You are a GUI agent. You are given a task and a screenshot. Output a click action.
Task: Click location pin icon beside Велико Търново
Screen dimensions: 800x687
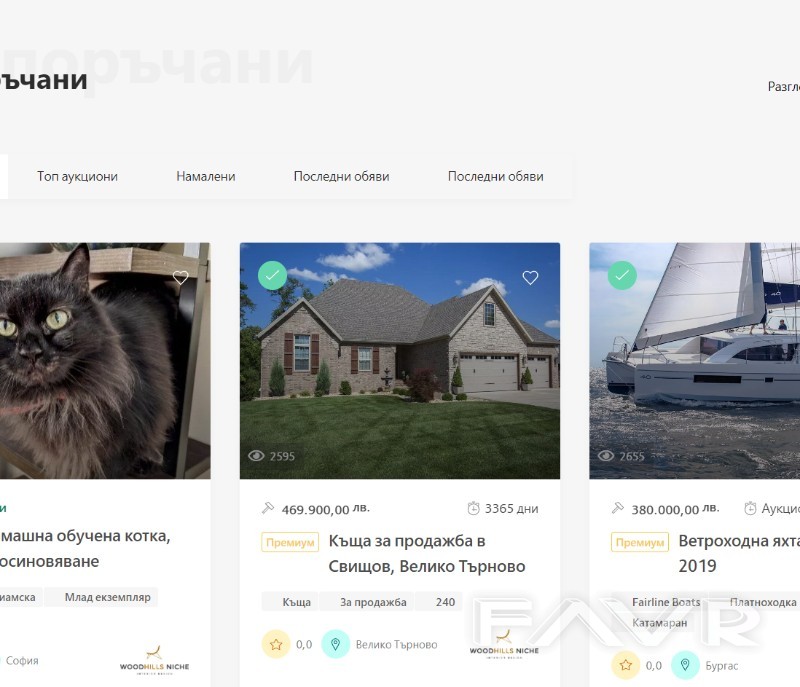pos(335,644)
